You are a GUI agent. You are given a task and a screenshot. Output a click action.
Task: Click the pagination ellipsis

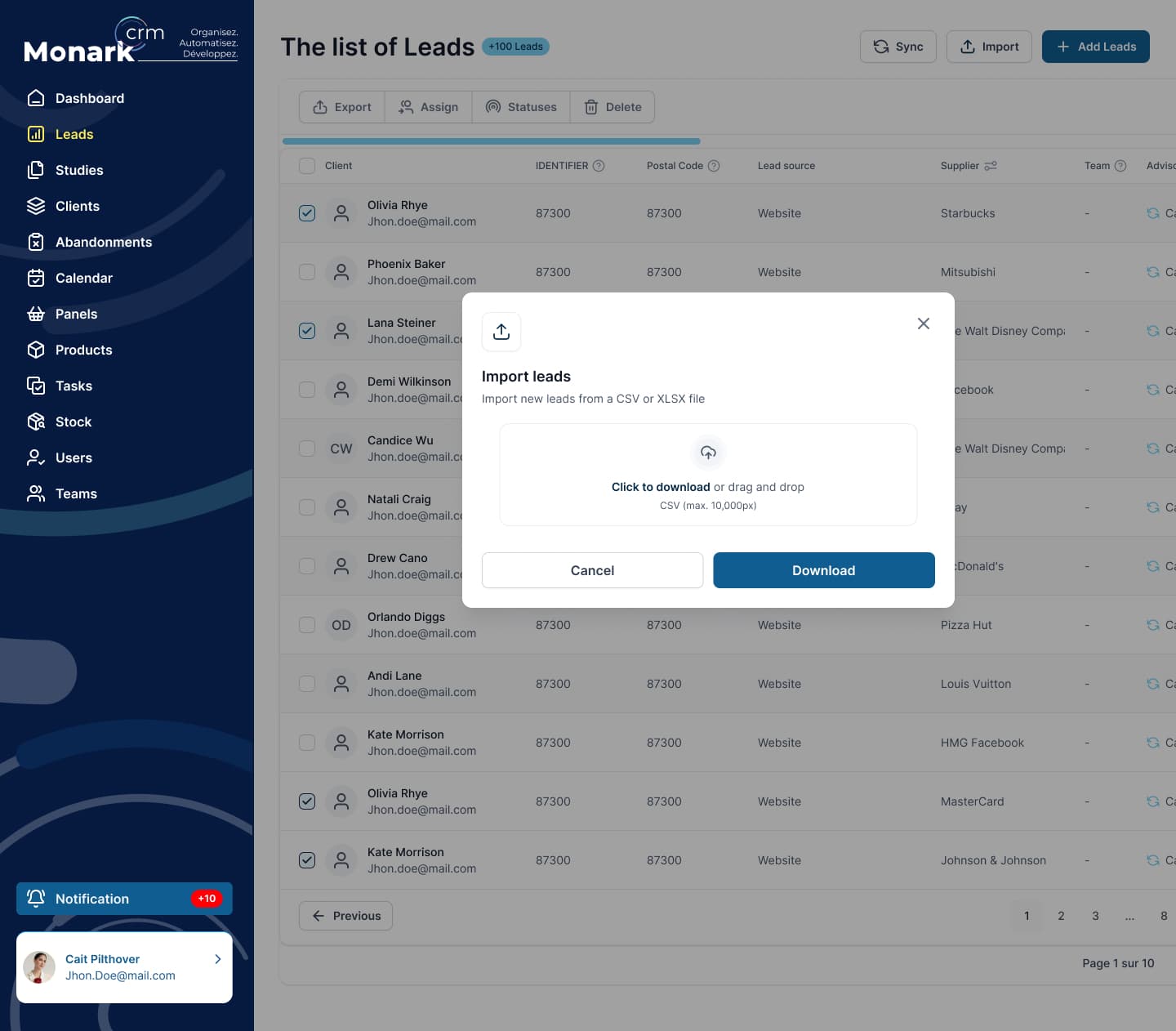[x=1129, y=916]
